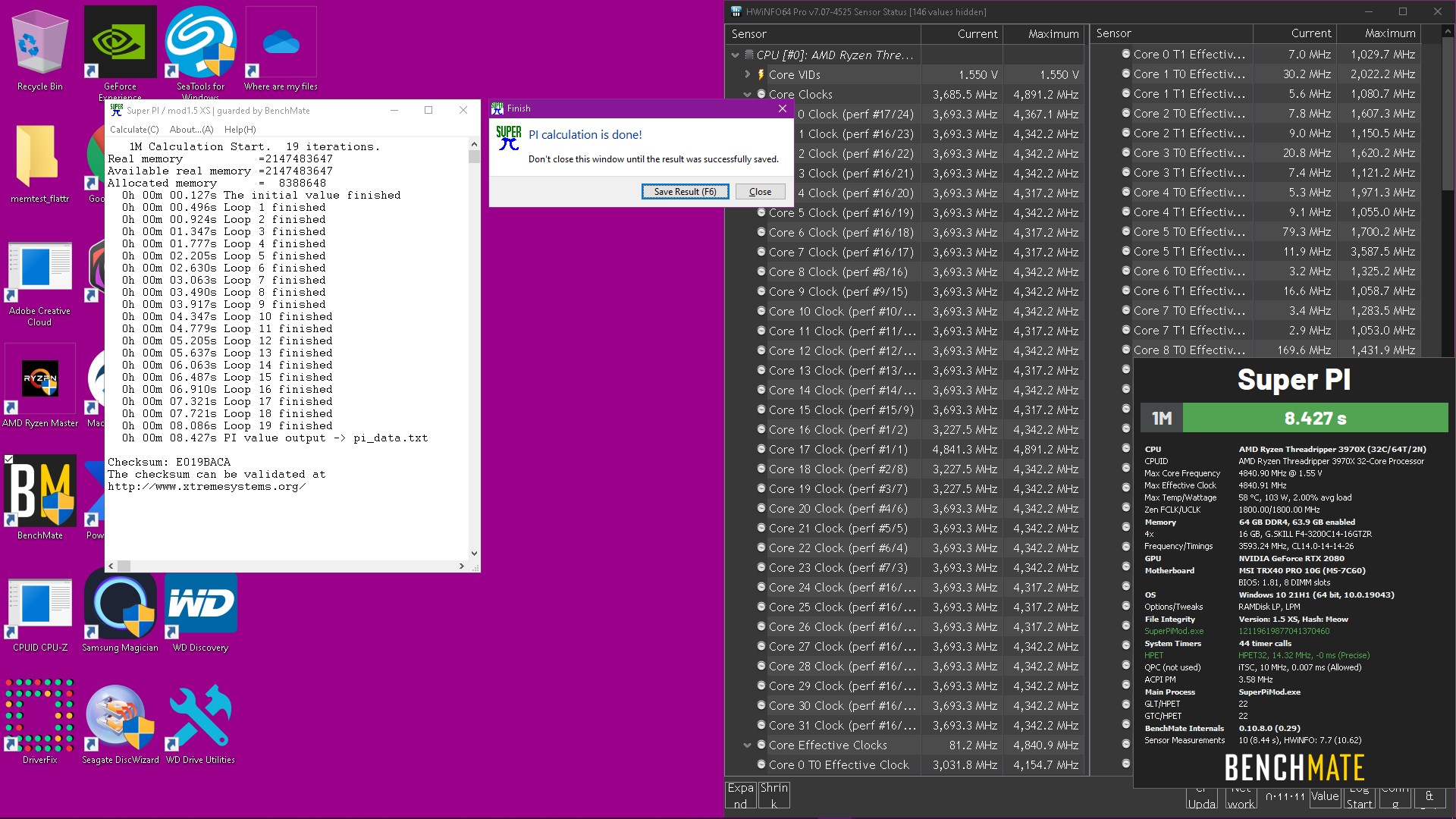Click Close button in Finish dialog
The image size is (1456, 819).
(760, 192)
